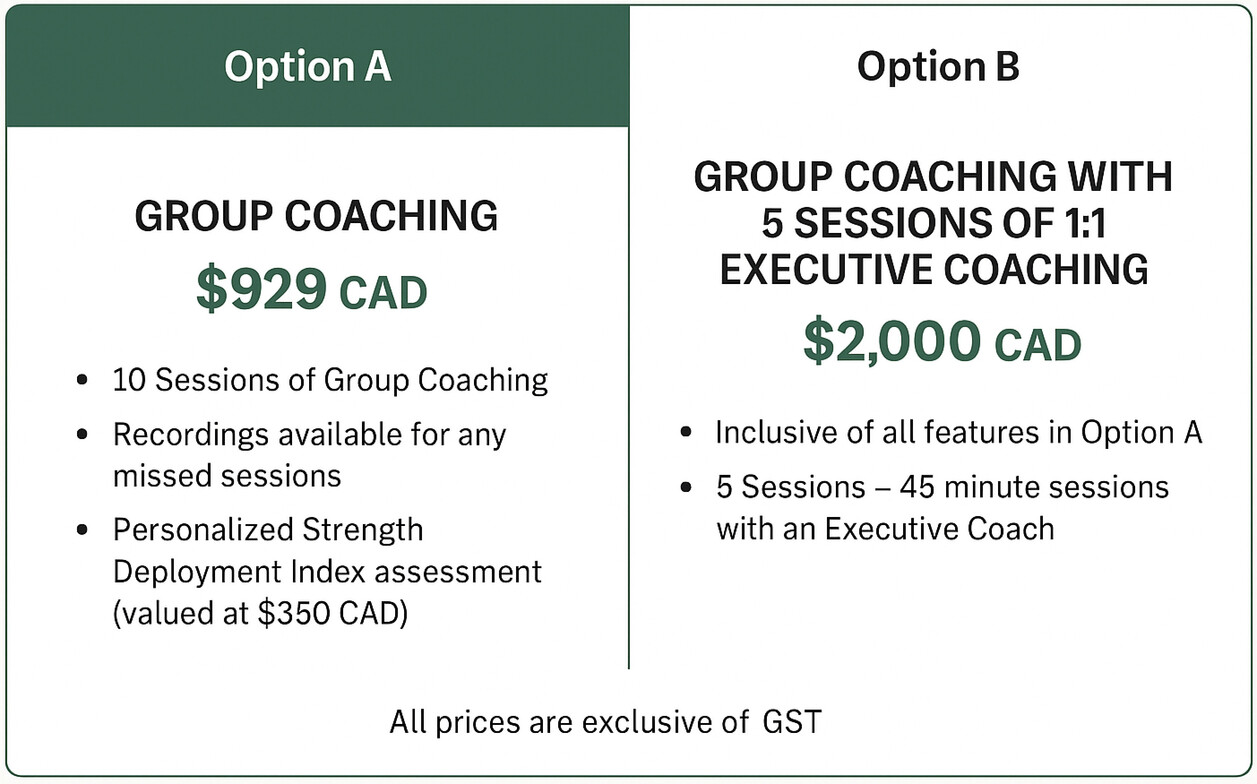Click the Personalized Strength Deployment Index item
Image resolution: width=1257 pixels, height=784 pixels.
point(326,550)
